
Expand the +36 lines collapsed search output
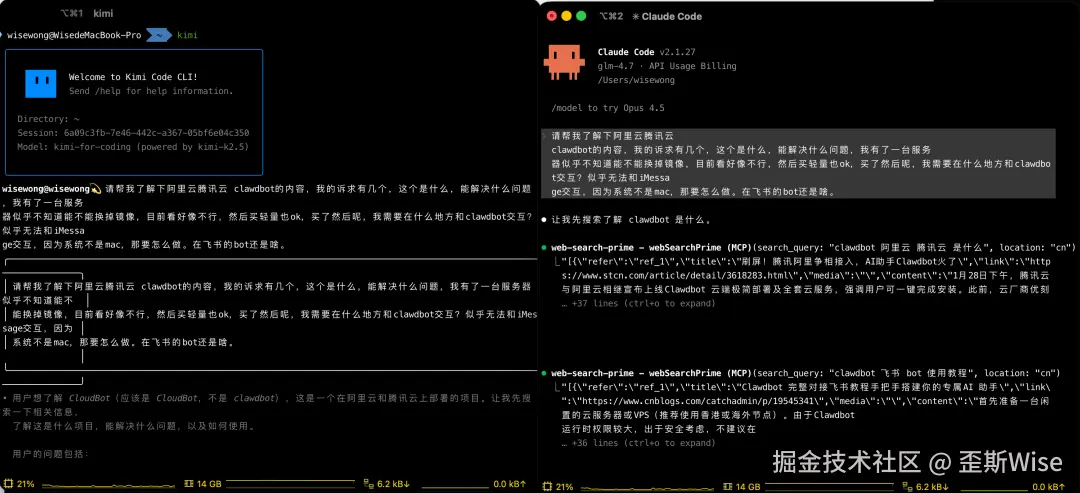(x=638, y=443)
